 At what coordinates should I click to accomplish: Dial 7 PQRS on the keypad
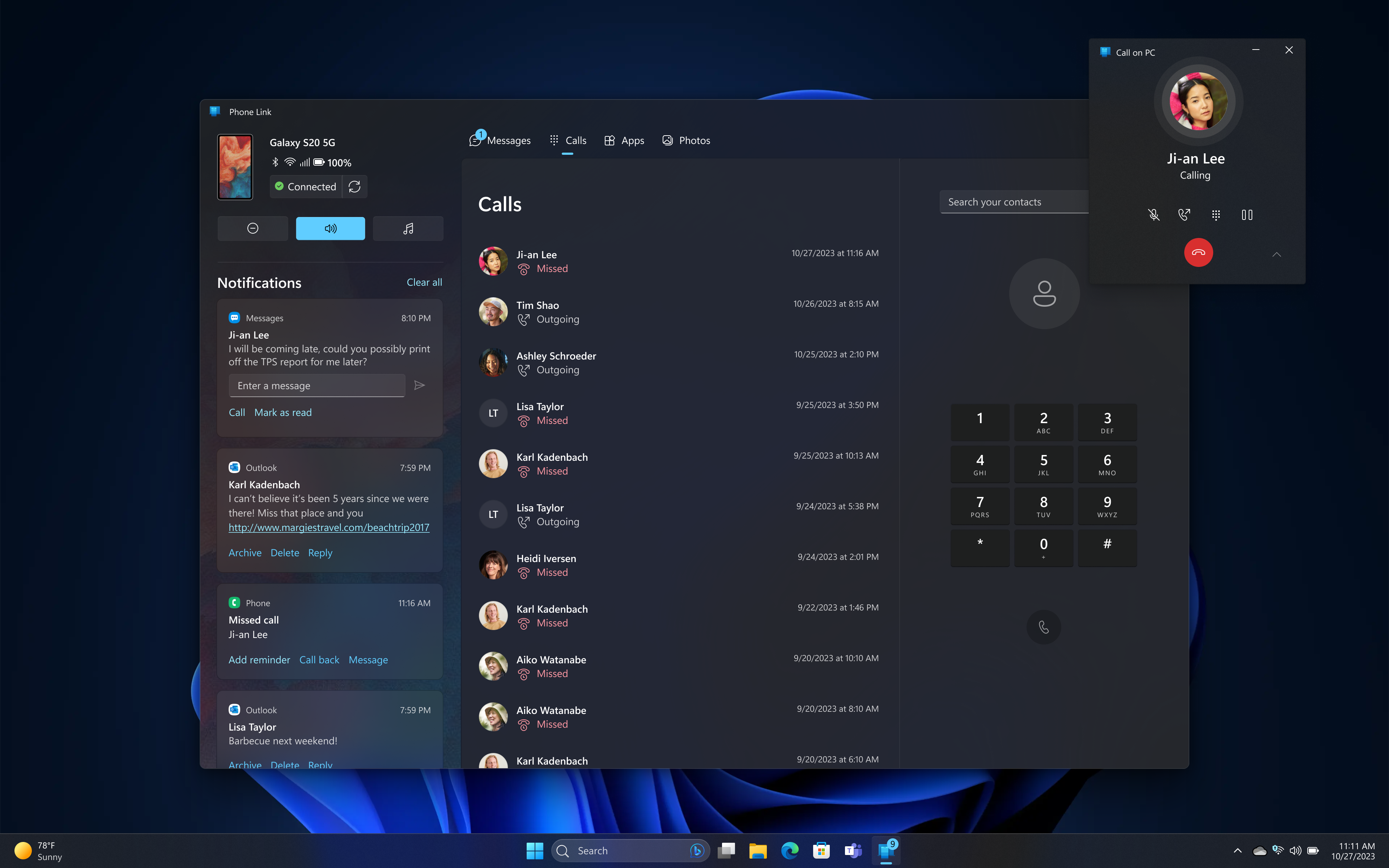(x=980, y=506)
